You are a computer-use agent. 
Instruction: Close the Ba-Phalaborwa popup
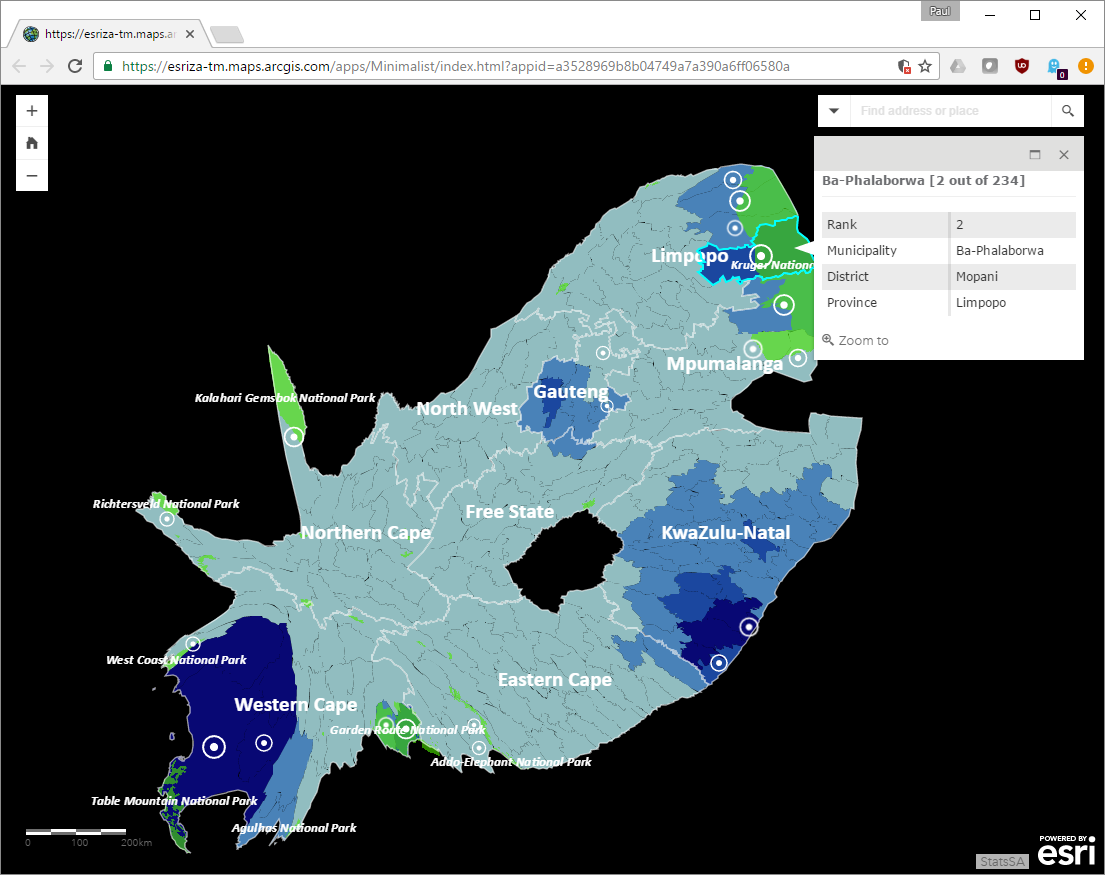pos(1064,155)
